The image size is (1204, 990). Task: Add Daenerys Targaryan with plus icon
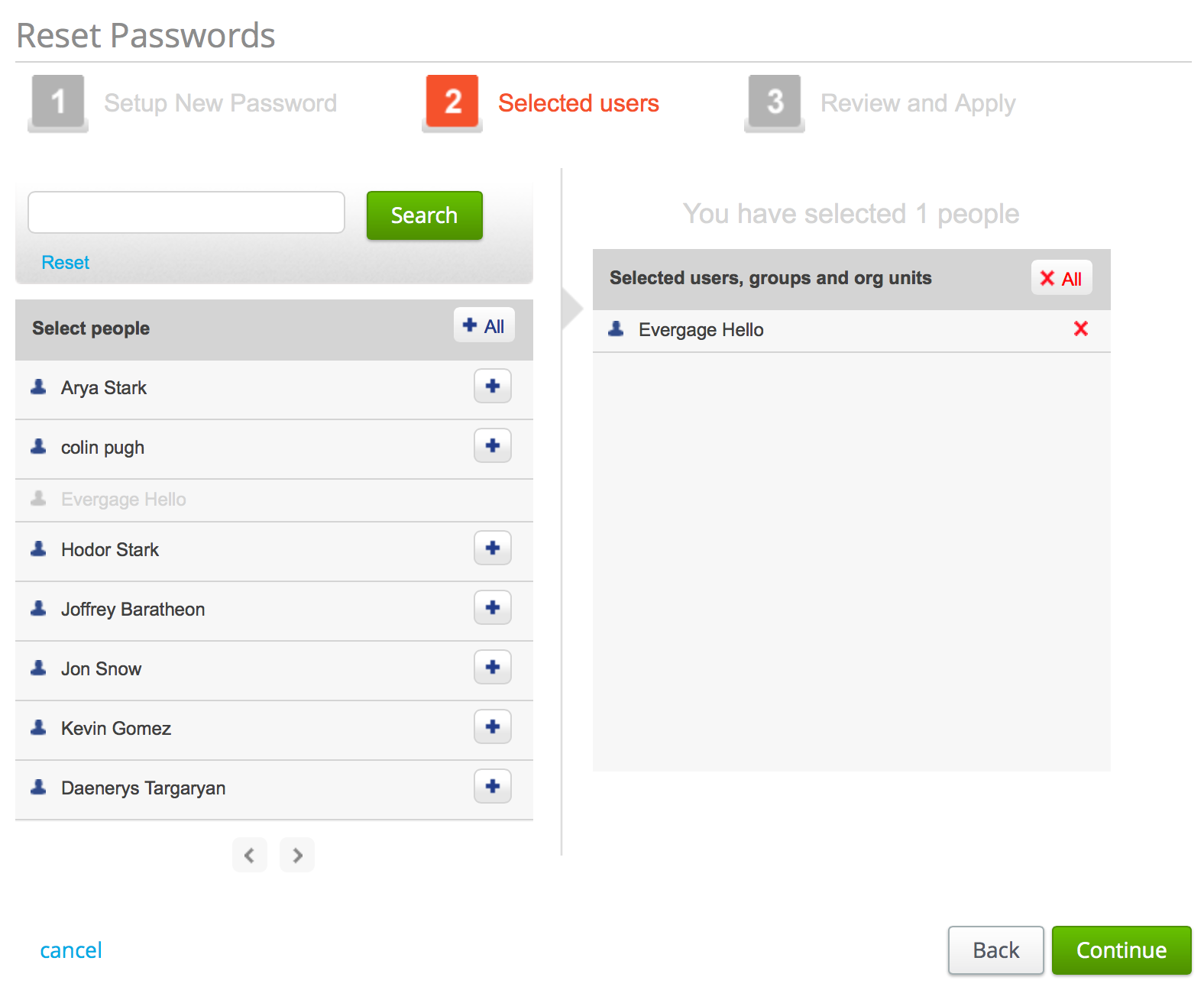(x=492, y=787)
